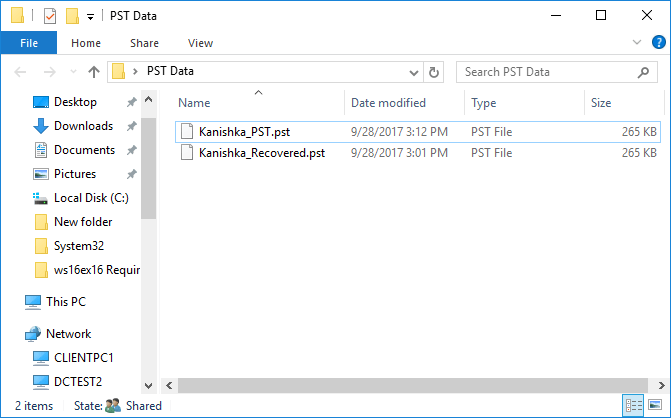Switch to Large icons view in status bar
Image resolution: width=671 pixels, height=418 pixels.
tap(655, 405)
